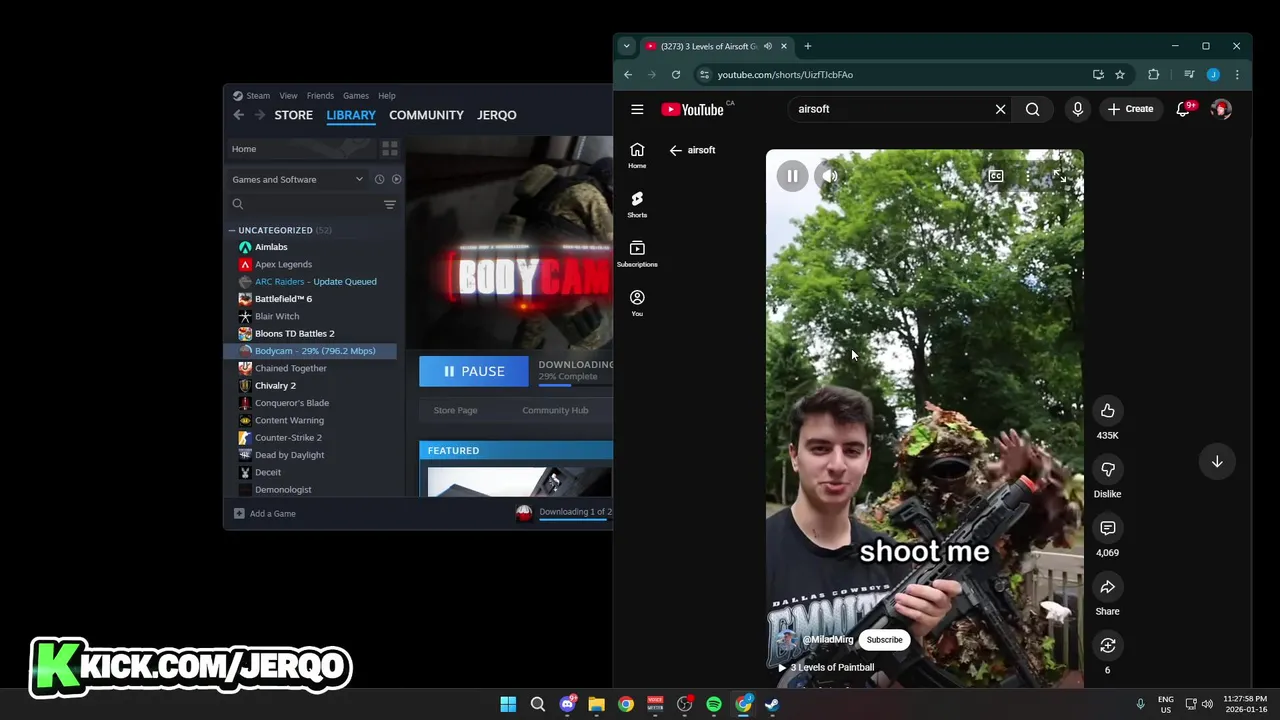Open the You section in sidebar
The width and height of the screenshot is (1280, 720).
pyautogui.click(x=637, y=303)
